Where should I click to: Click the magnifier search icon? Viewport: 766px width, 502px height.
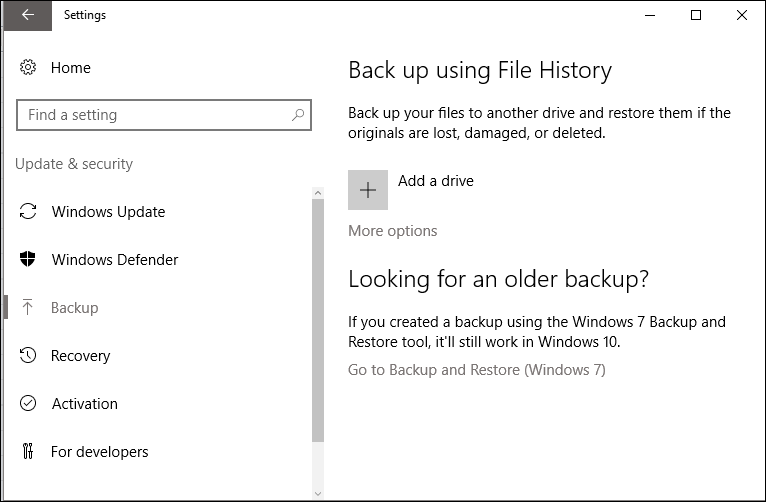click(298, 115)
